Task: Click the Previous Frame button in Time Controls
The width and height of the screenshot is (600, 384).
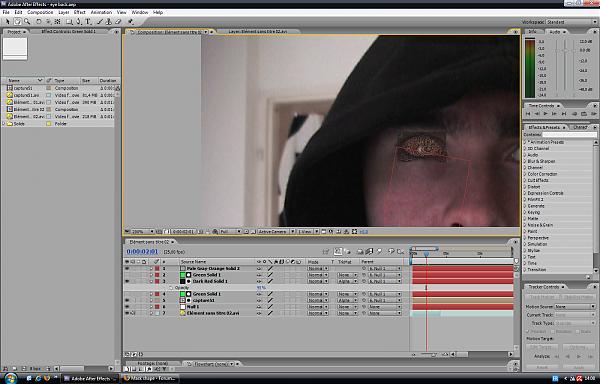Action: [x=537, y=114]
